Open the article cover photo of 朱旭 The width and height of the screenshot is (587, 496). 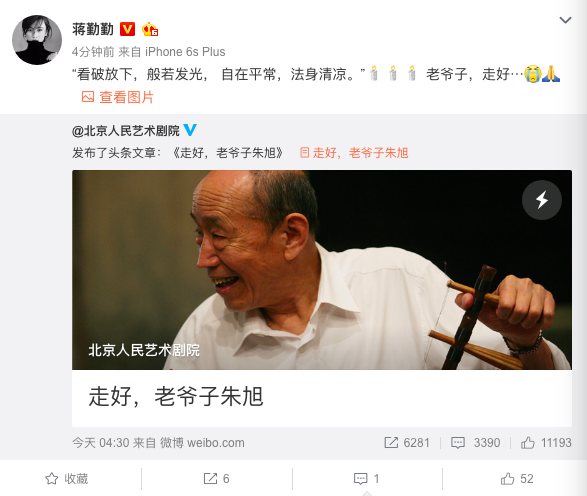click(322, 270)
